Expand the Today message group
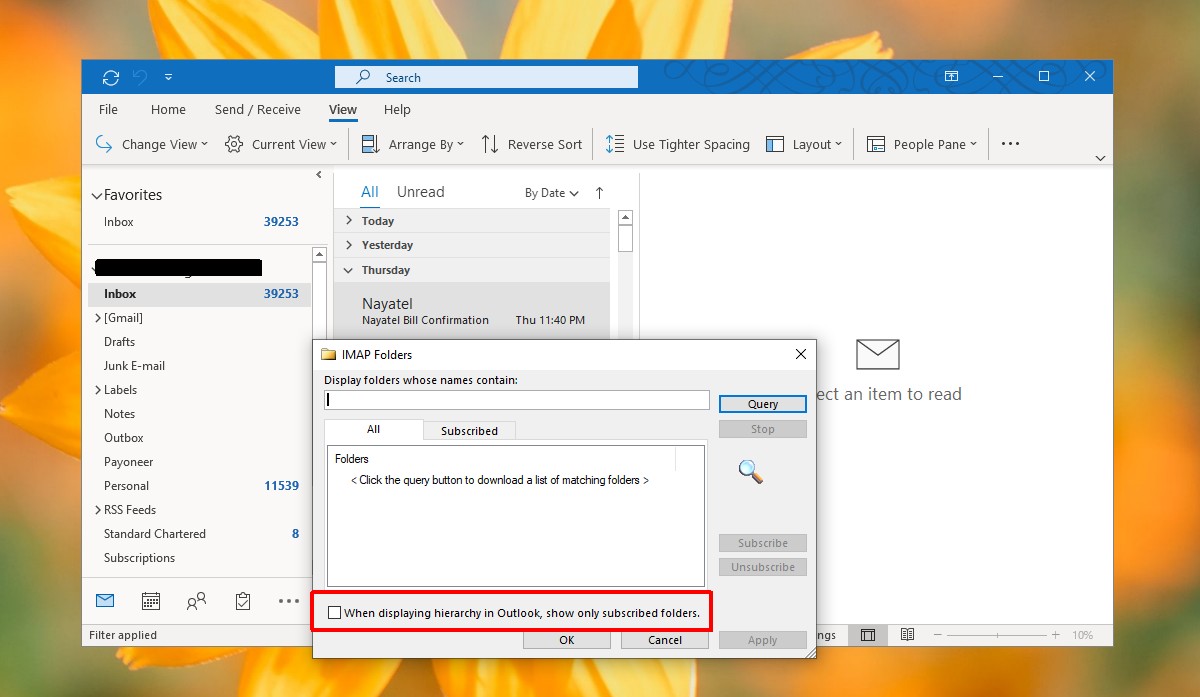1200x697 pixels. click(349, 221)
